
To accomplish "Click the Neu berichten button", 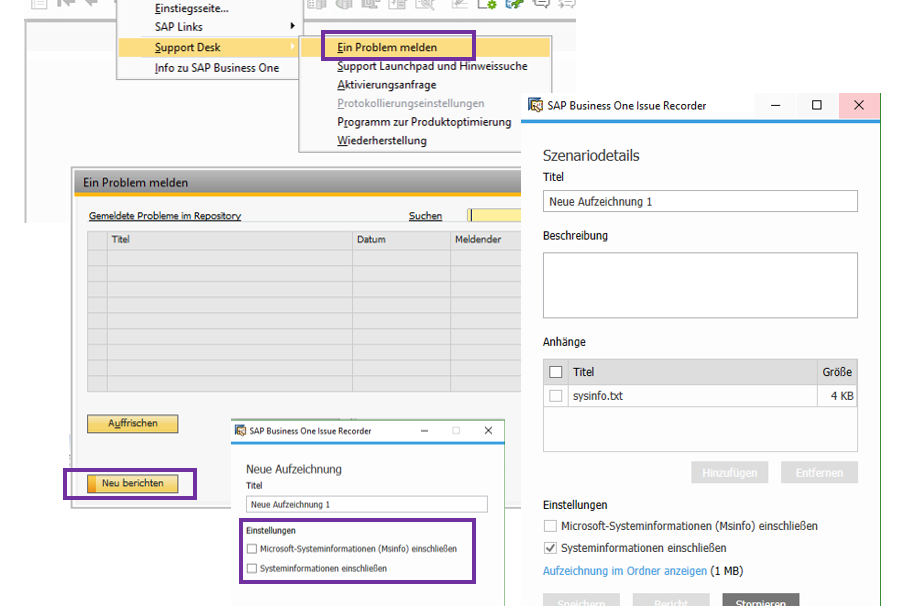I will point(133,484).
